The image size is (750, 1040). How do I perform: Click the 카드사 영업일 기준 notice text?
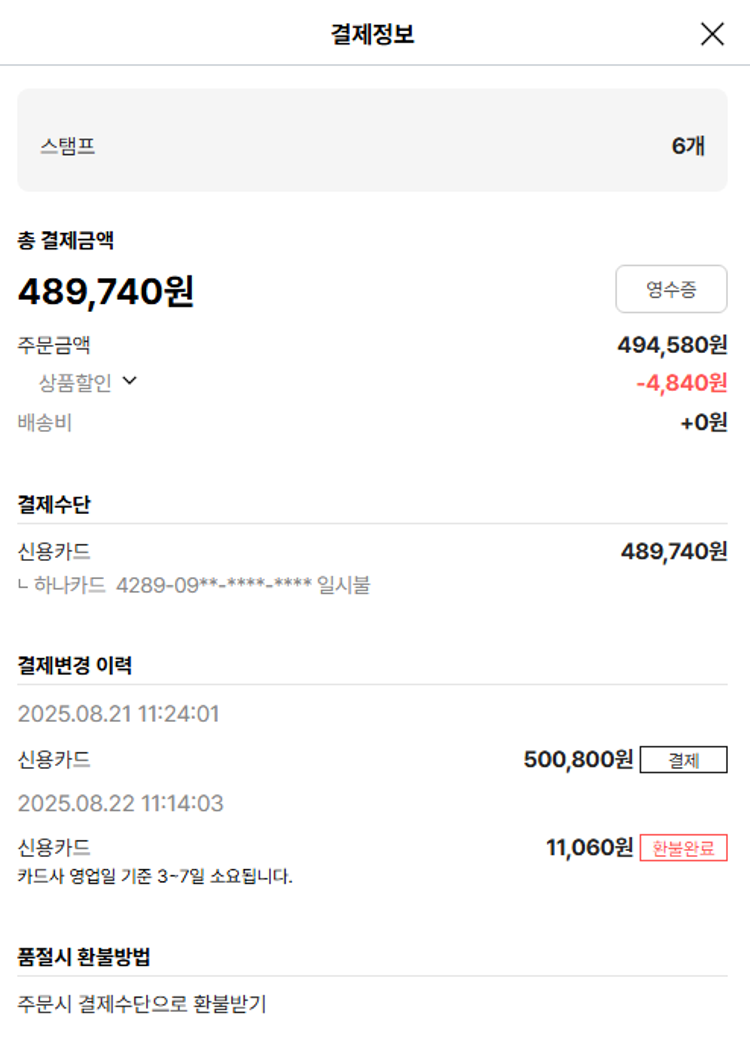click(155, 877)
